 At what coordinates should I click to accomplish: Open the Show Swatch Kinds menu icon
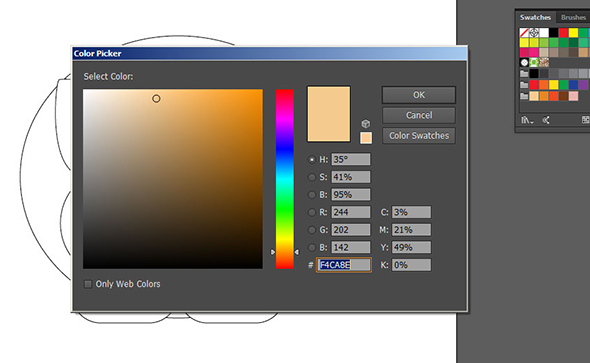[x=585, y=120]
